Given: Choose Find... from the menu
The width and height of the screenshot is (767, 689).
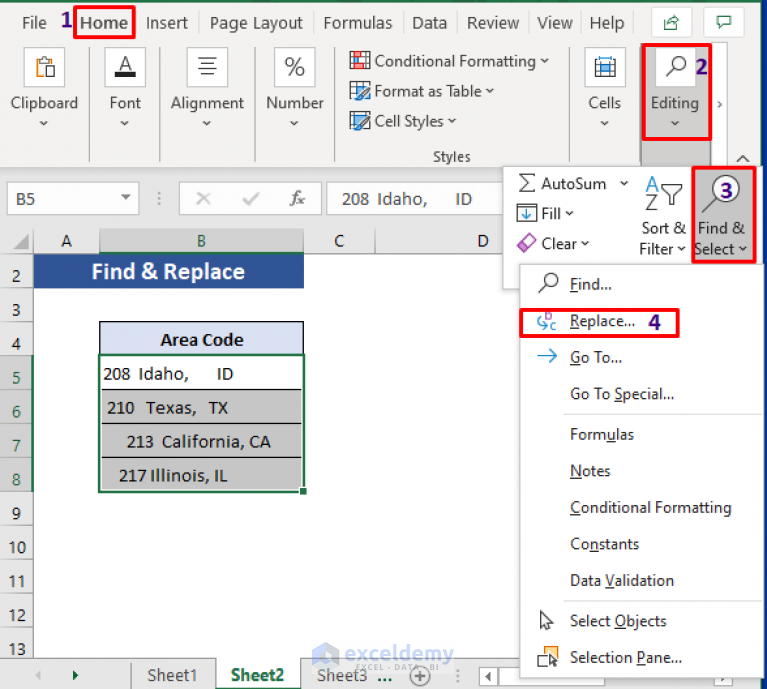Looking at the screenshot, I should click(x=641, y=284).
